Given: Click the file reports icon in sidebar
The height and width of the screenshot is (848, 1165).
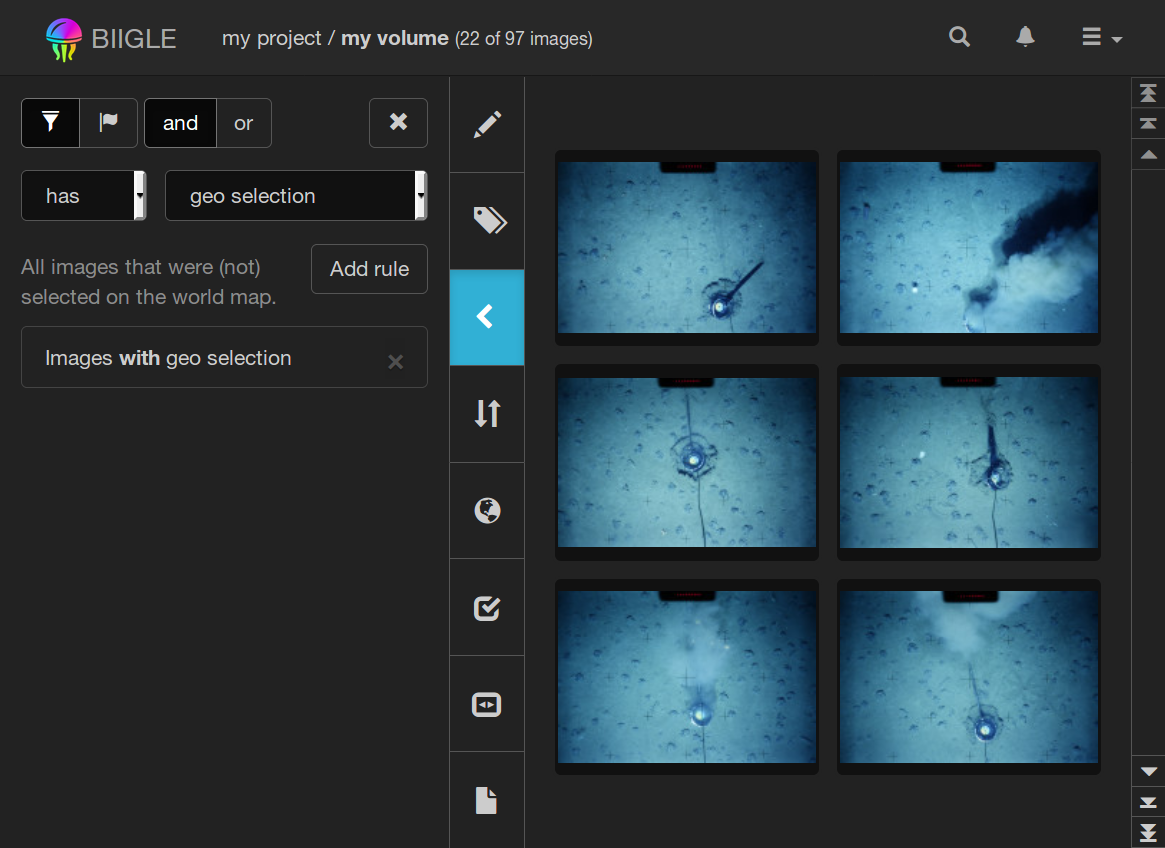Looking at the screenshot, I should click(x=487, y=800).
